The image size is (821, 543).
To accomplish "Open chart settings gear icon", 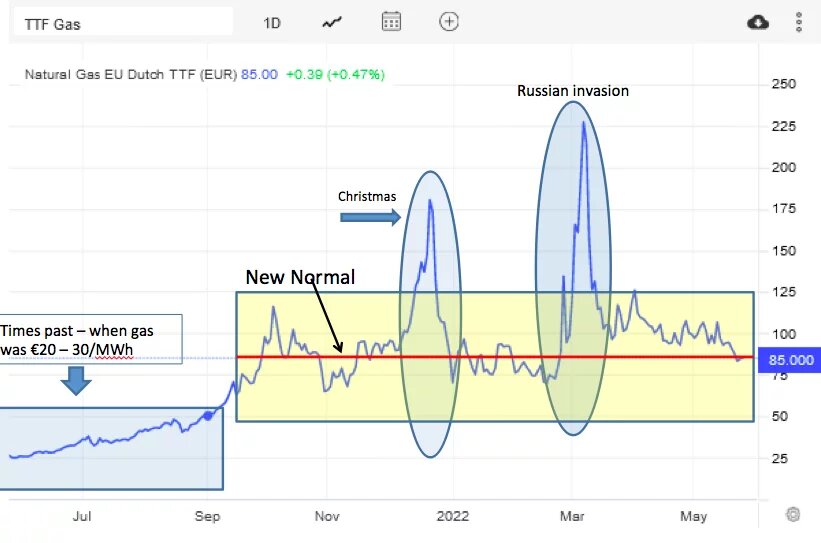I will tap(793, 514).
